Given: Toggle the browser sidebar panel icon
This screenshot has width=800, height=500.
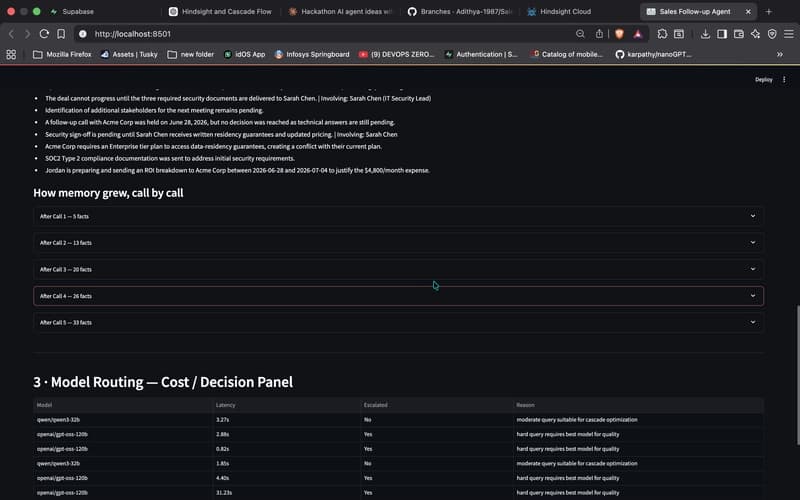Looking at the screenshot, I should click(x=722, y=34).
